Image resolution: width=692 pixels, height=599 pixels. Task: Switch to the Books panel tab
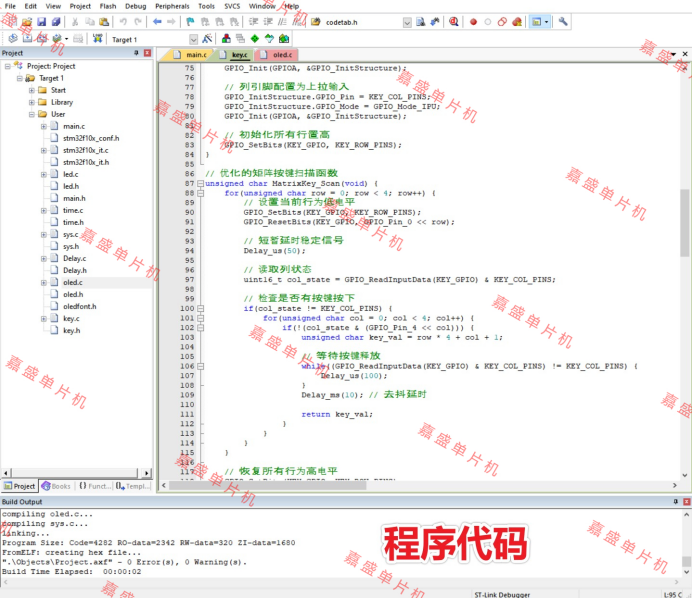(x=57, y=486)
